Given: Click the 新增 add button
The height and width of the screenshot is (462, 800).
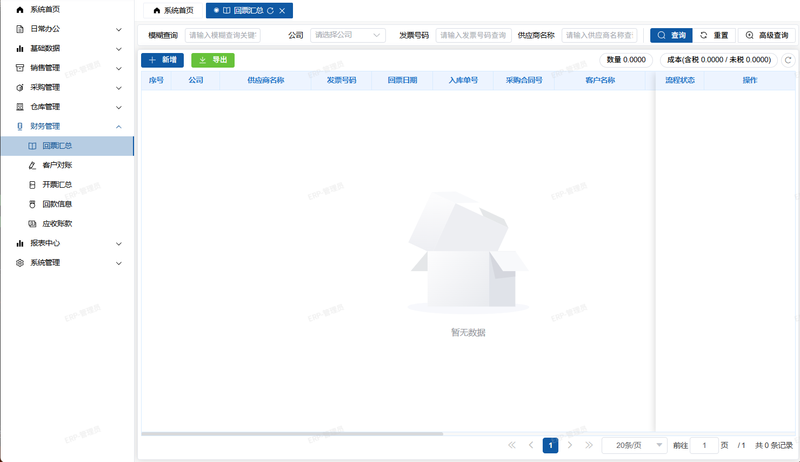Looking at the screenshot, I should point(162,60).
